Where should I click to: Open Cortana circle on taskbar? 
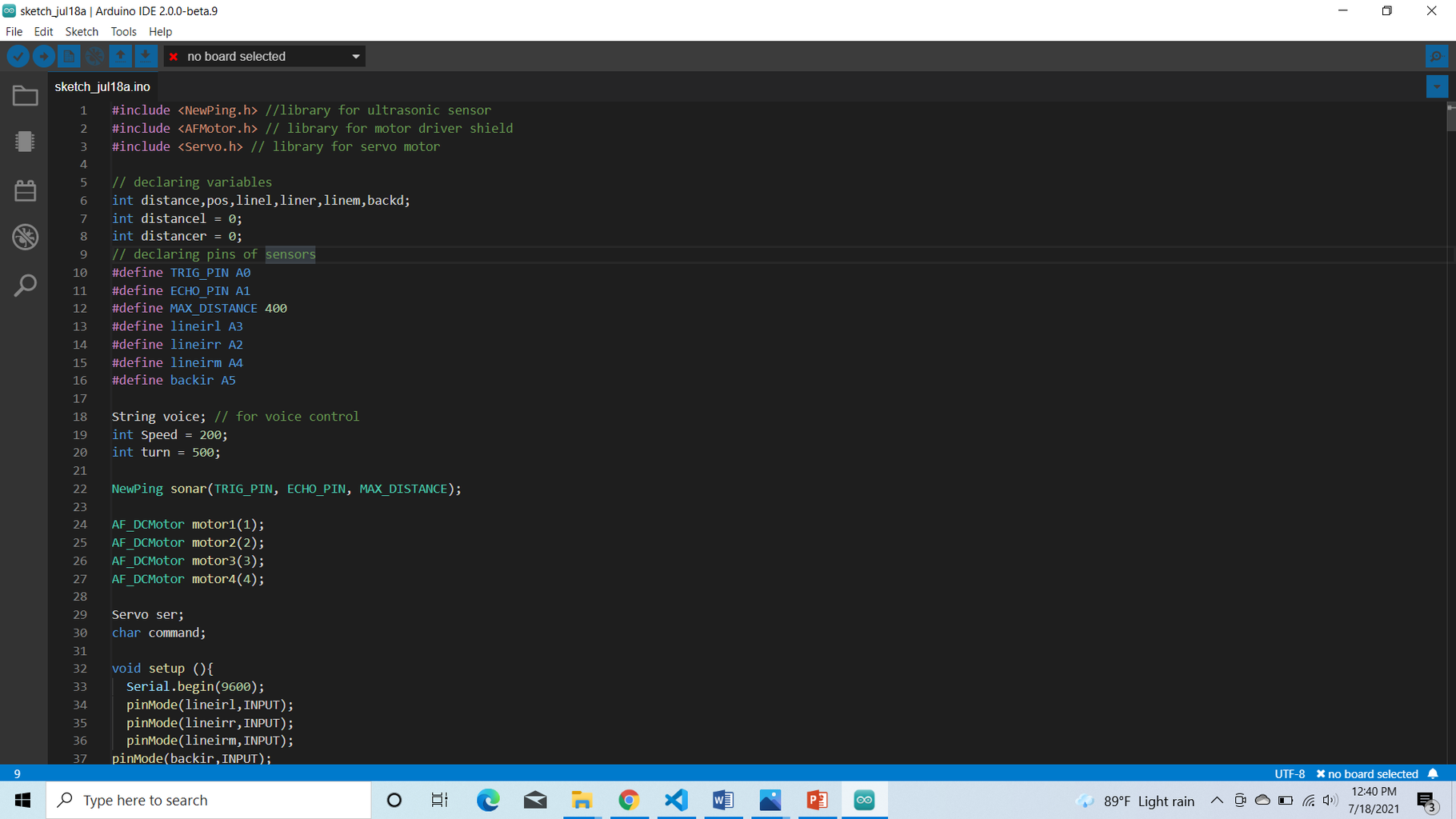[x=394, y=800]
